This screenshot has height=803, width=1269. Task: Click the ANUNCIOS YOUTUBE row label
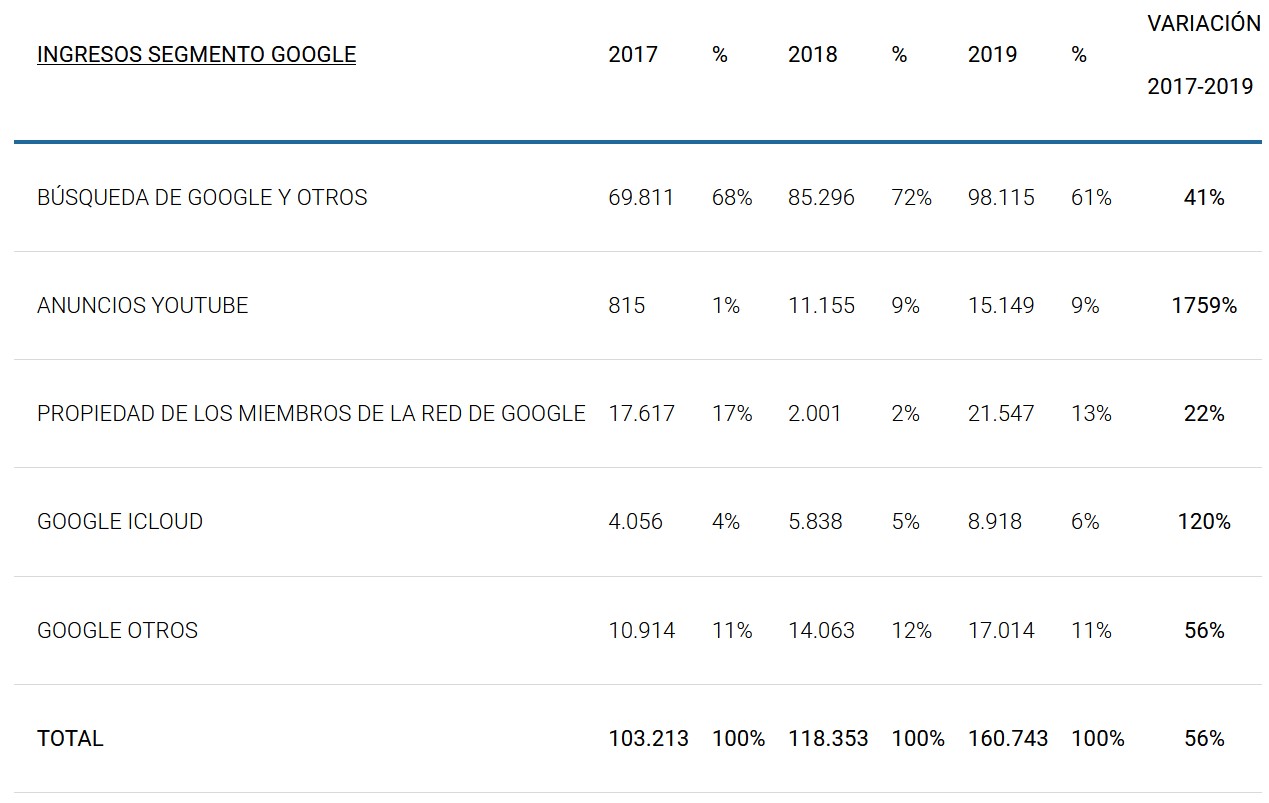coord(142,306)
